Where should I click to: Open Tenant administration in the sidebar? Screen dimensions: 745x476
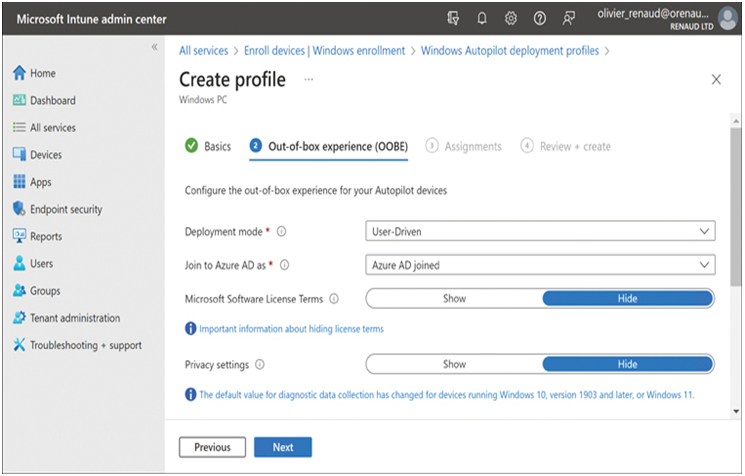click(75, 318)
